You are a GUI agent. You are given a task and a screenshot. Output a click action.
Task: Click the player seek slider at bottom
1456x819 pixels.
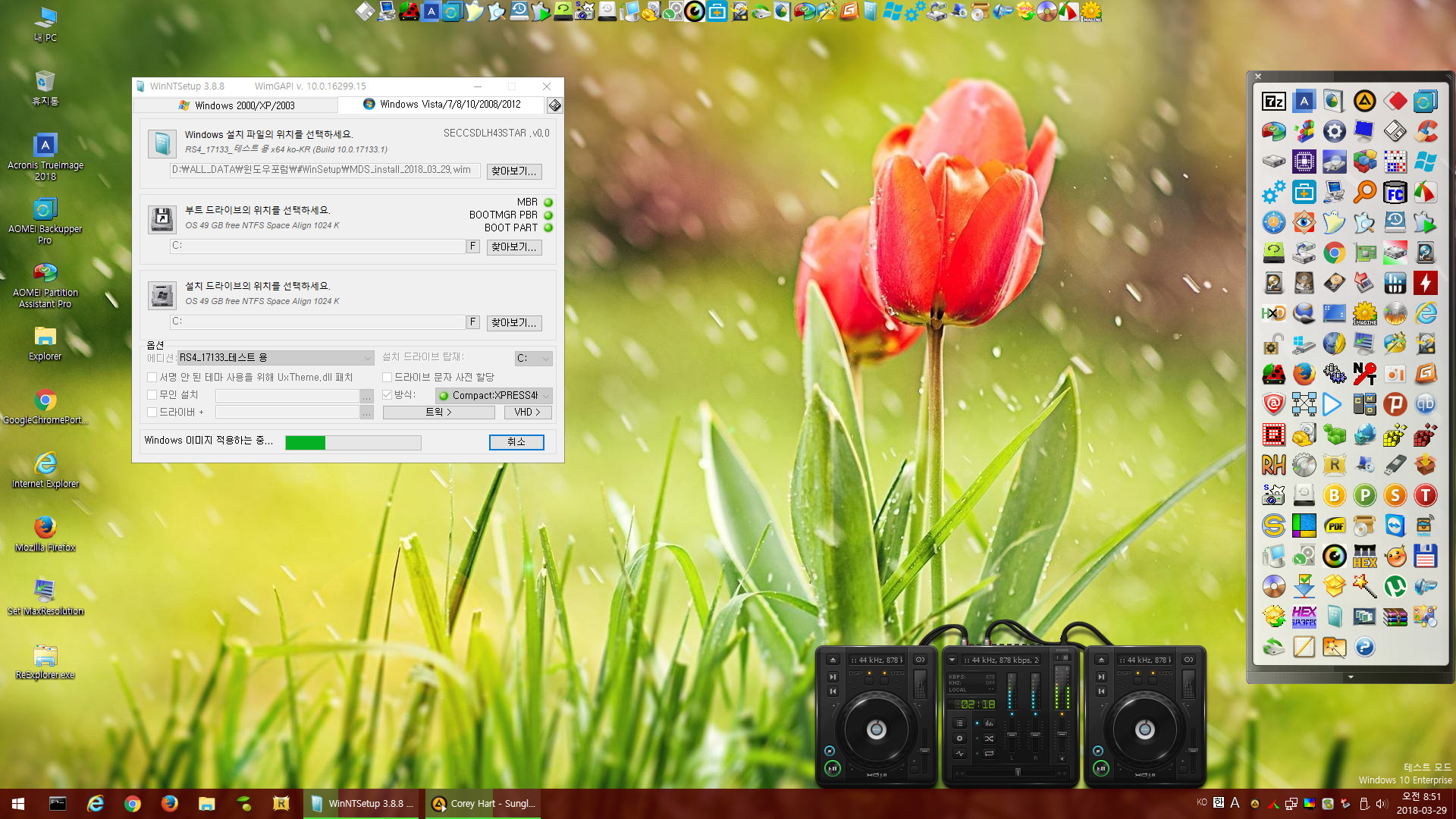[x=1011, y=773]
